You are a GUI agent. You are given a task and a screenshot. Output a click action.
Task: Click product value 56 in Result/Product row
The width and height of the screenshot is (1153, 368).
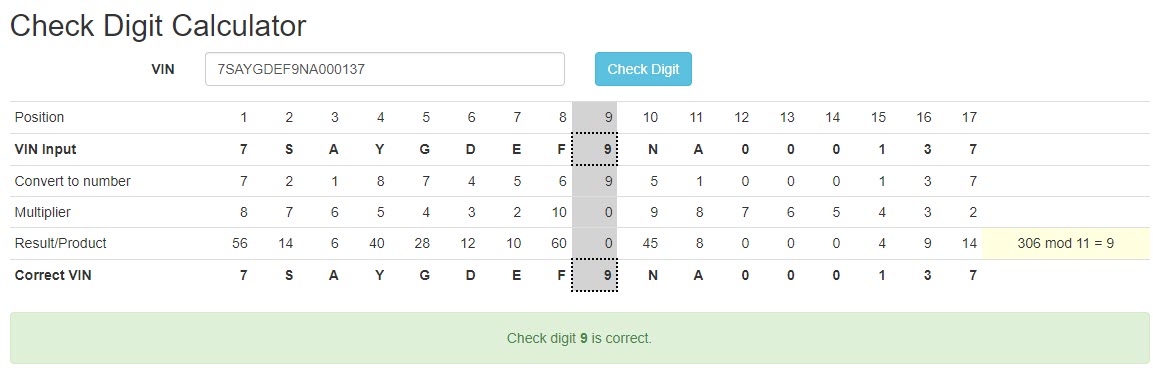(240, 244)
